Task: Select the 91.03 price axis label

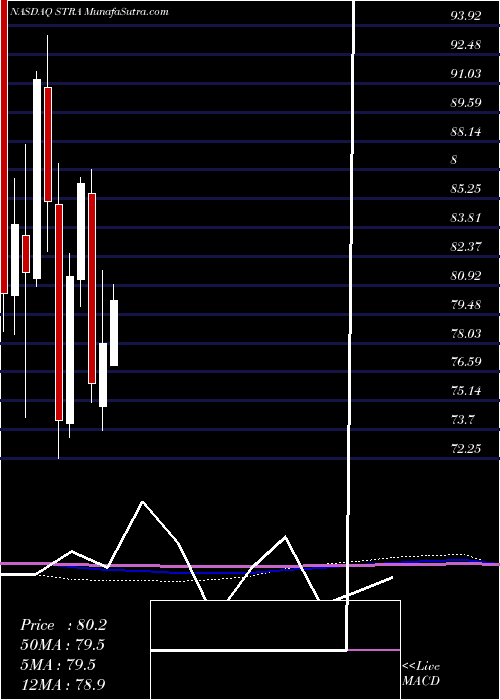Action: click(x=466, y=74)
